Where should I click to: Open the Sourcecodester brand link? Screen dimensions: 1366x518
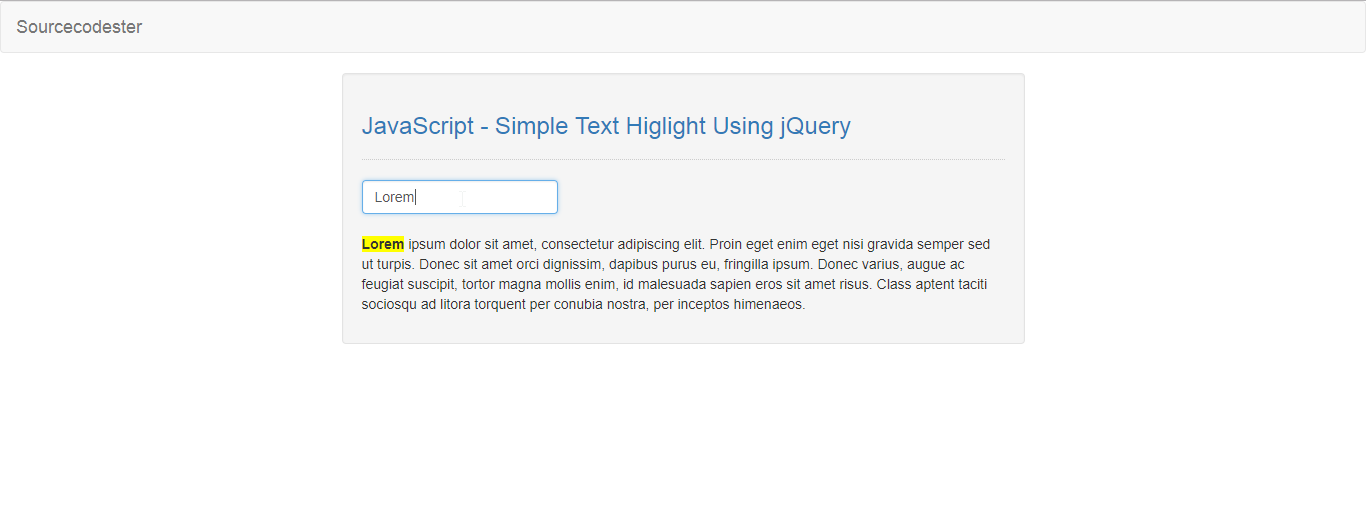pos(79,27)
